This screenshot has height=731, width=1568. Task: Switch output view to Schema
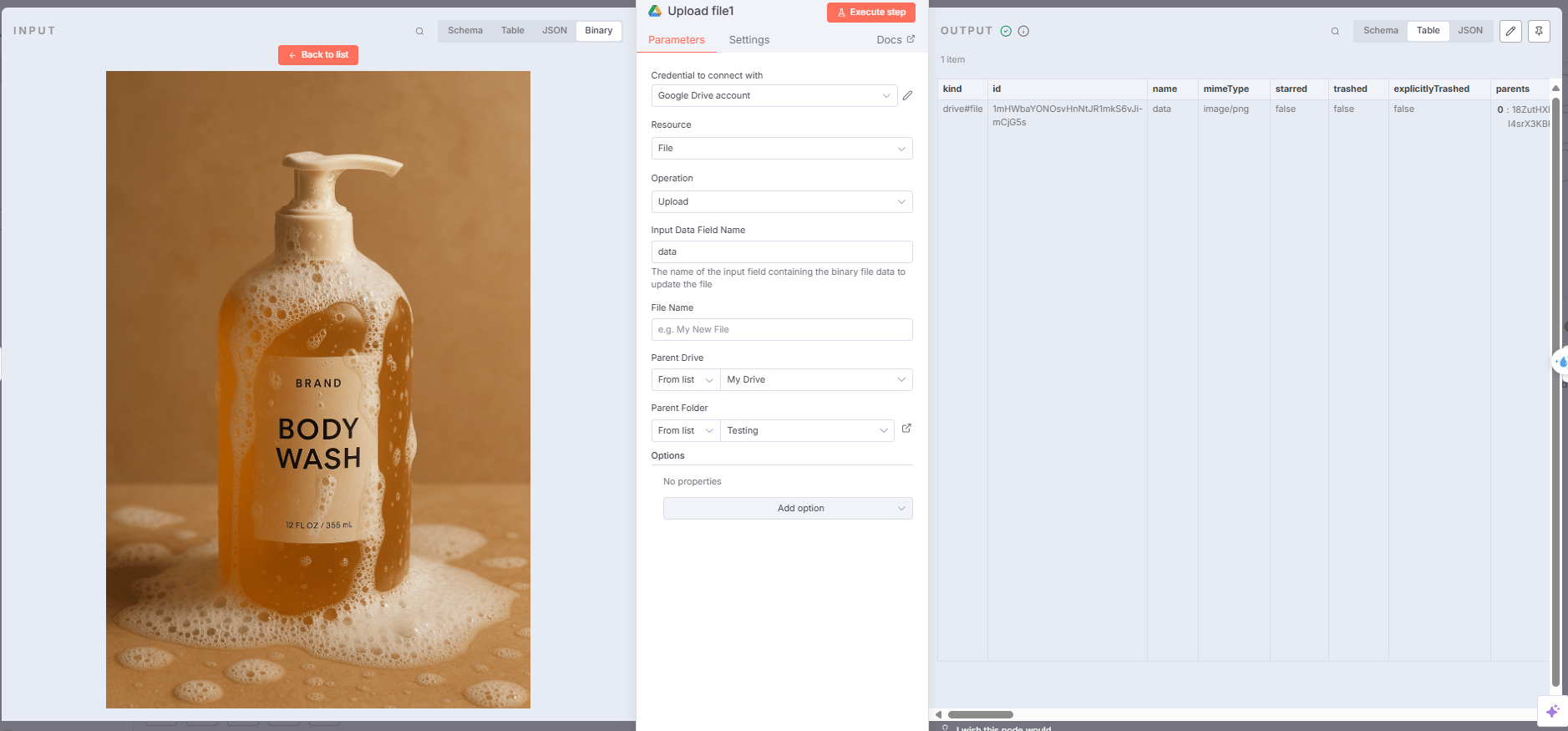(x=1381, y=31)
